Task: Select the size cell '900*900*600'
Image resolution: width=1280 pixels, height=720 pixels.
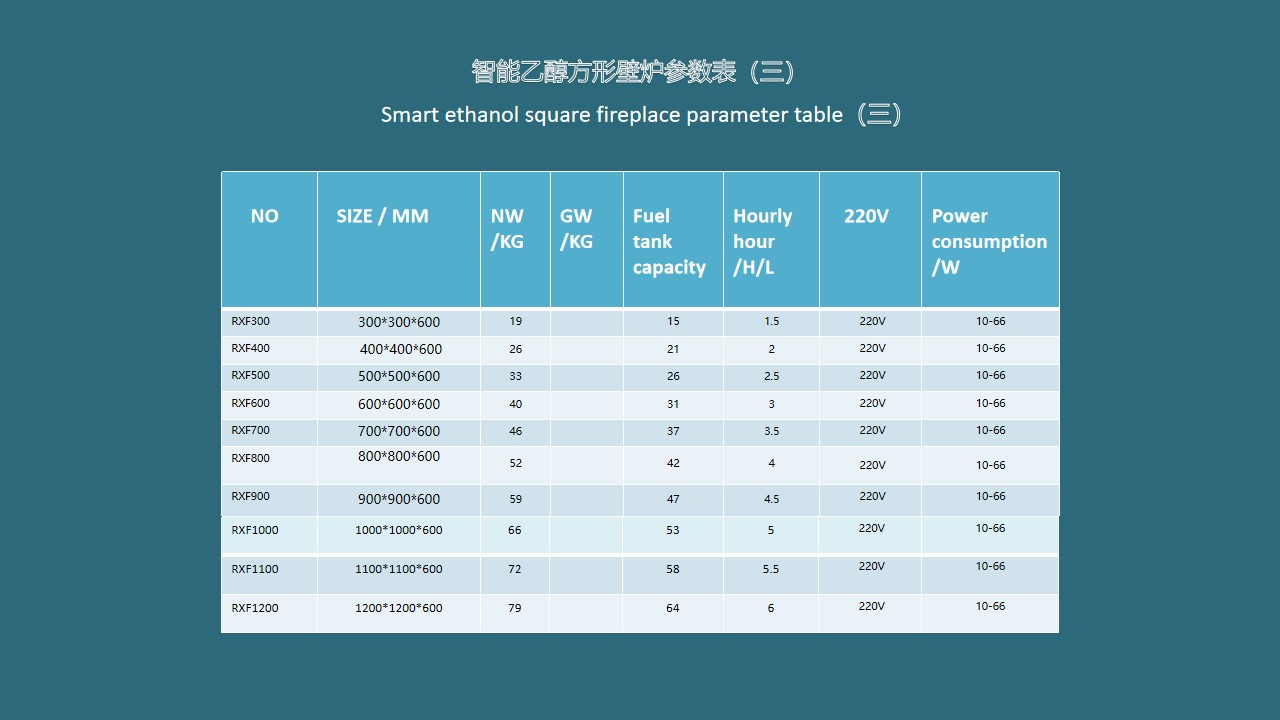Action: click(399, 499)
